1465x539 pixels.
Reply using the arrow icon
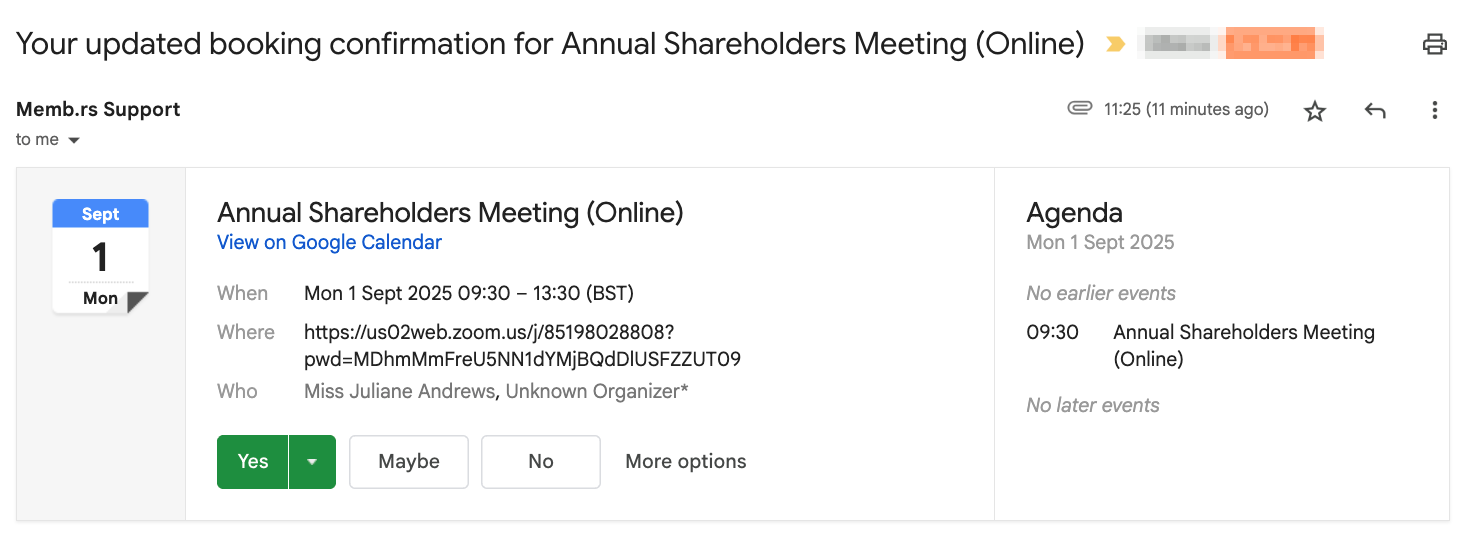tap(1375, 111)
